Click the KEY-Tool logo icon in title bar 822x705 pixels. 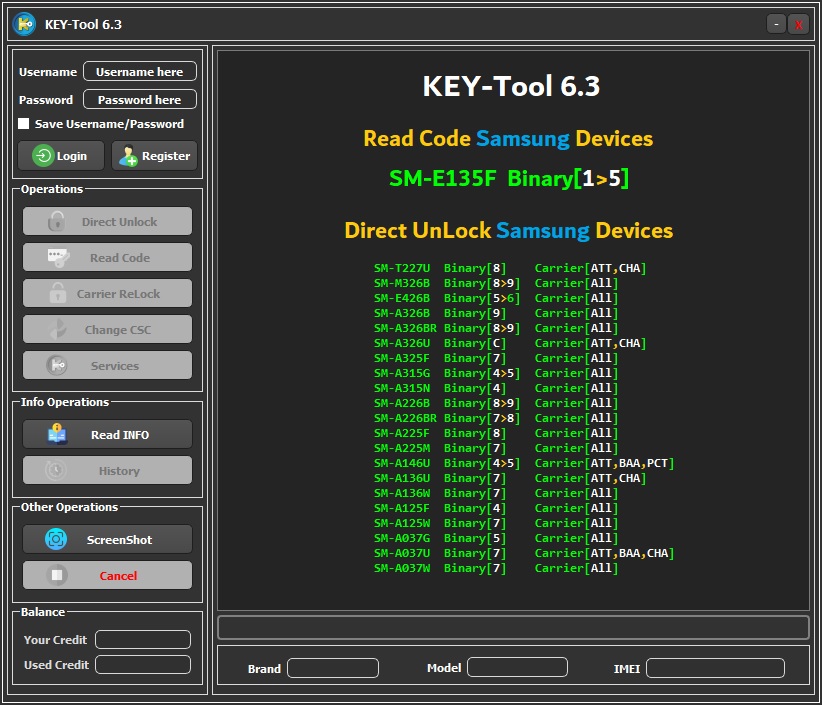(x=24, y=24)
